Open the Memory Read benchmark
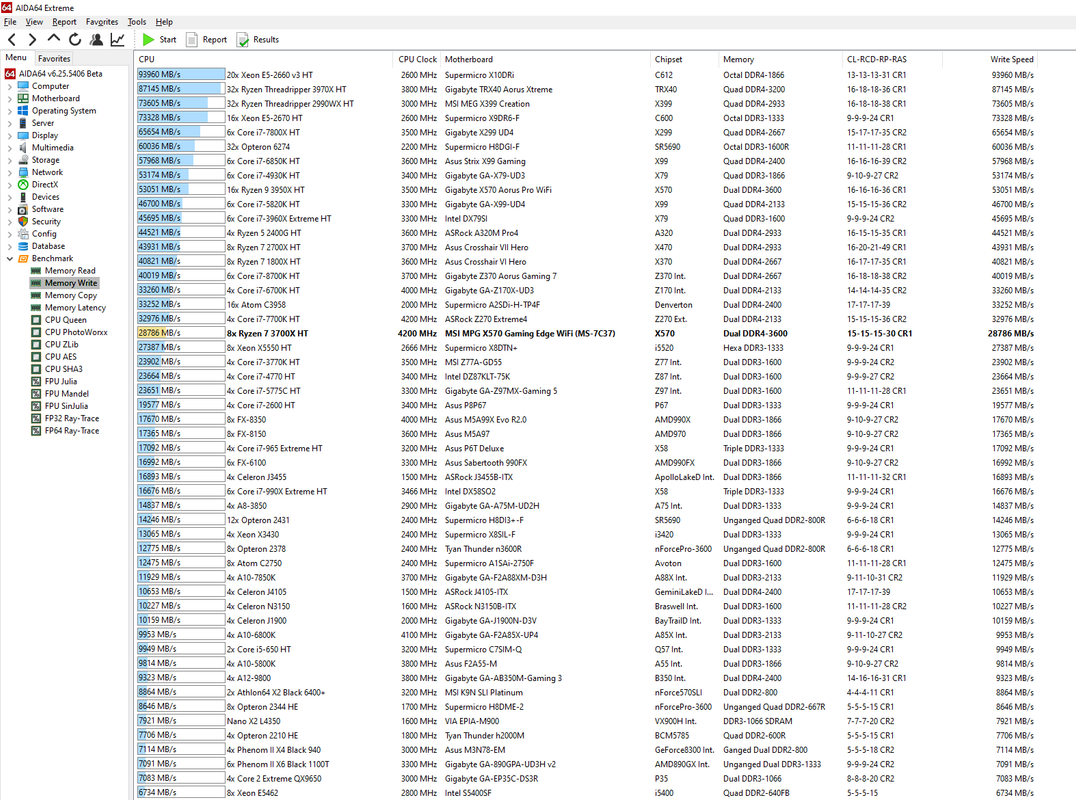 [70, 271]
